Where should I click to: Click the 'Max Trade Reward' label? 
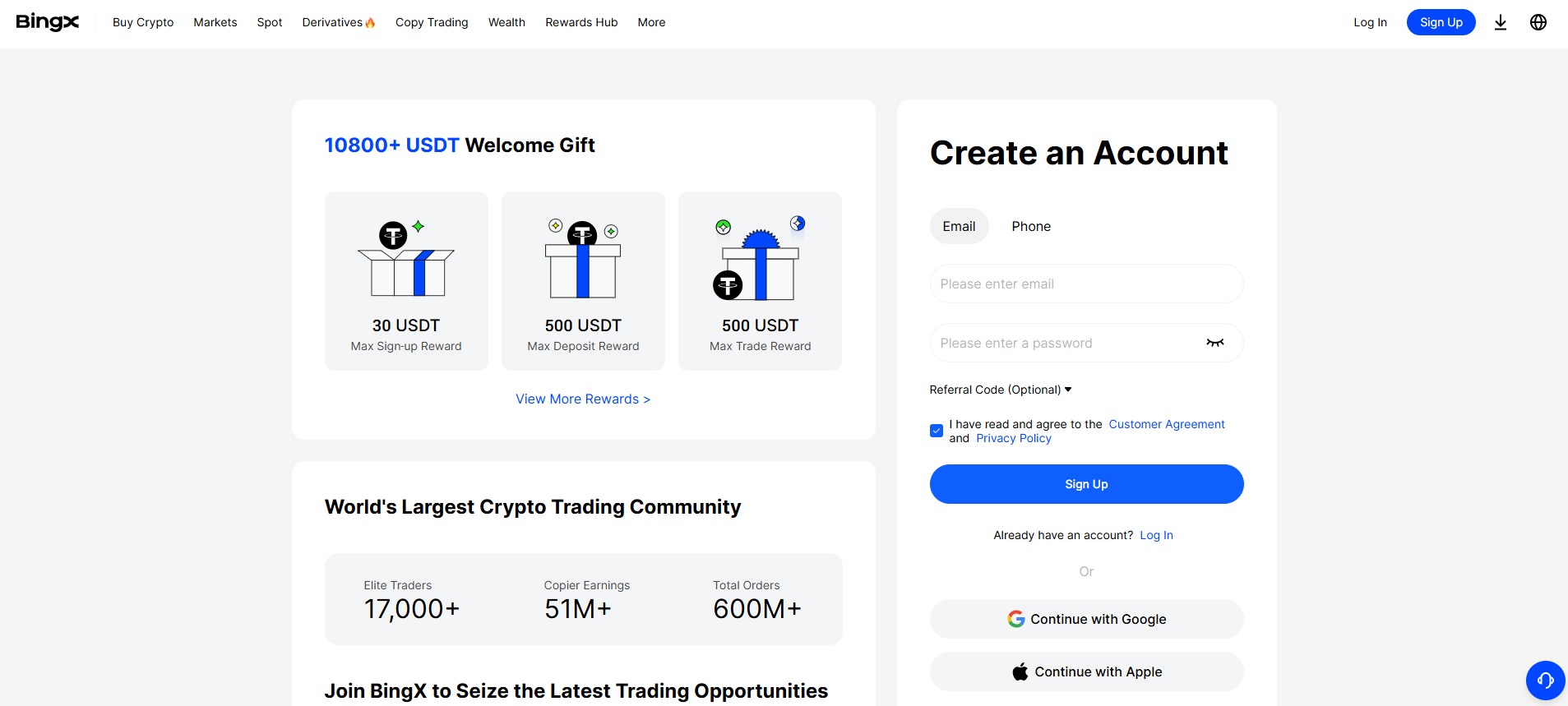tap(760, 346)
